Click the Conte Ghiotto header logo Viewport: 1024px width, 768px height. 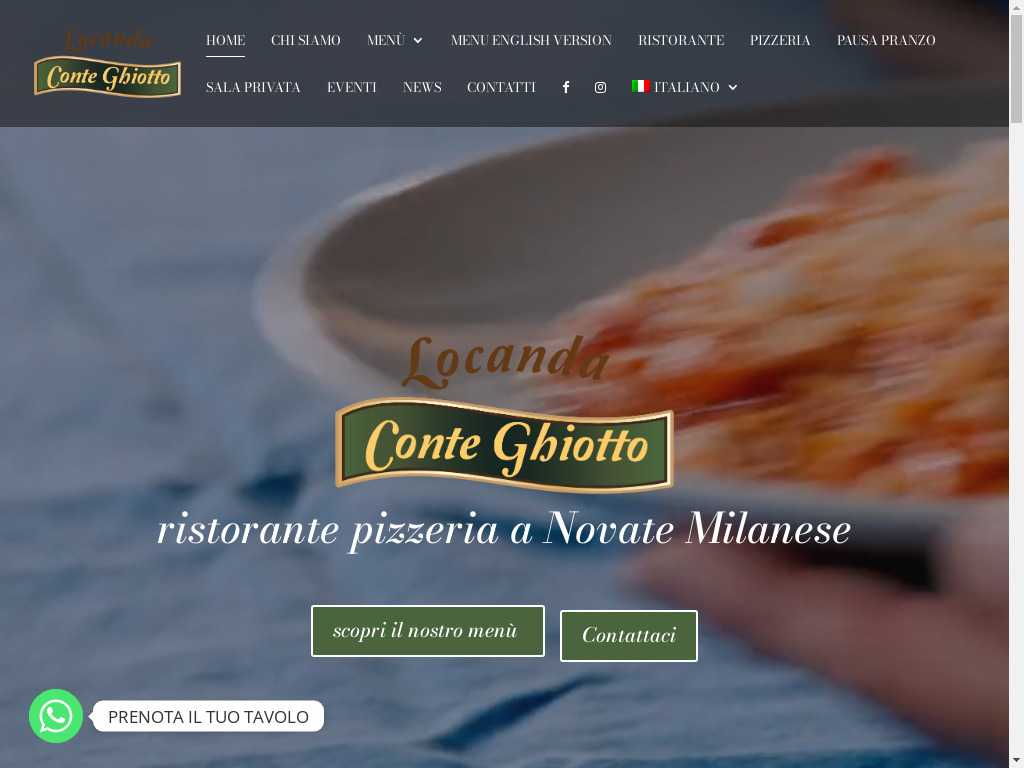[107, 64]
